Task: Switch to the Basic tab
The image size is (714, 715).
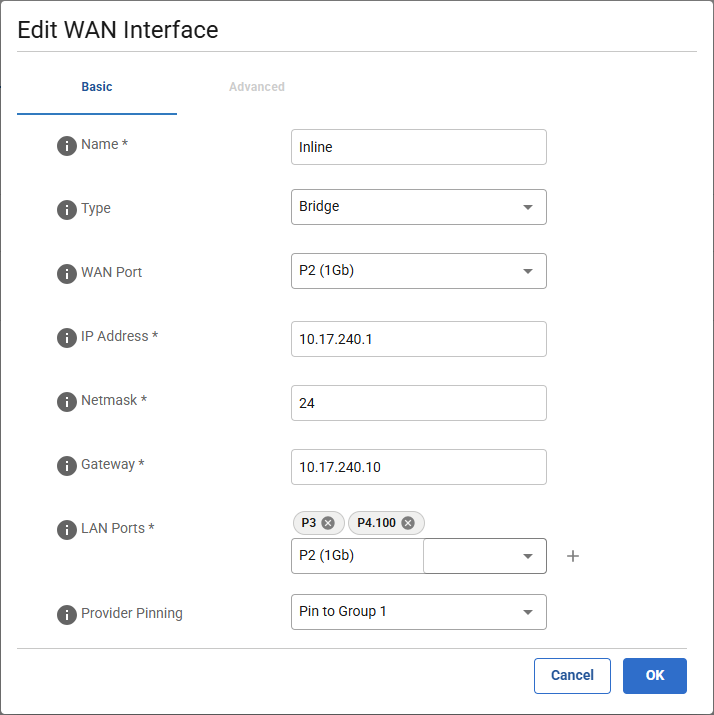Action: coord(97,87)
